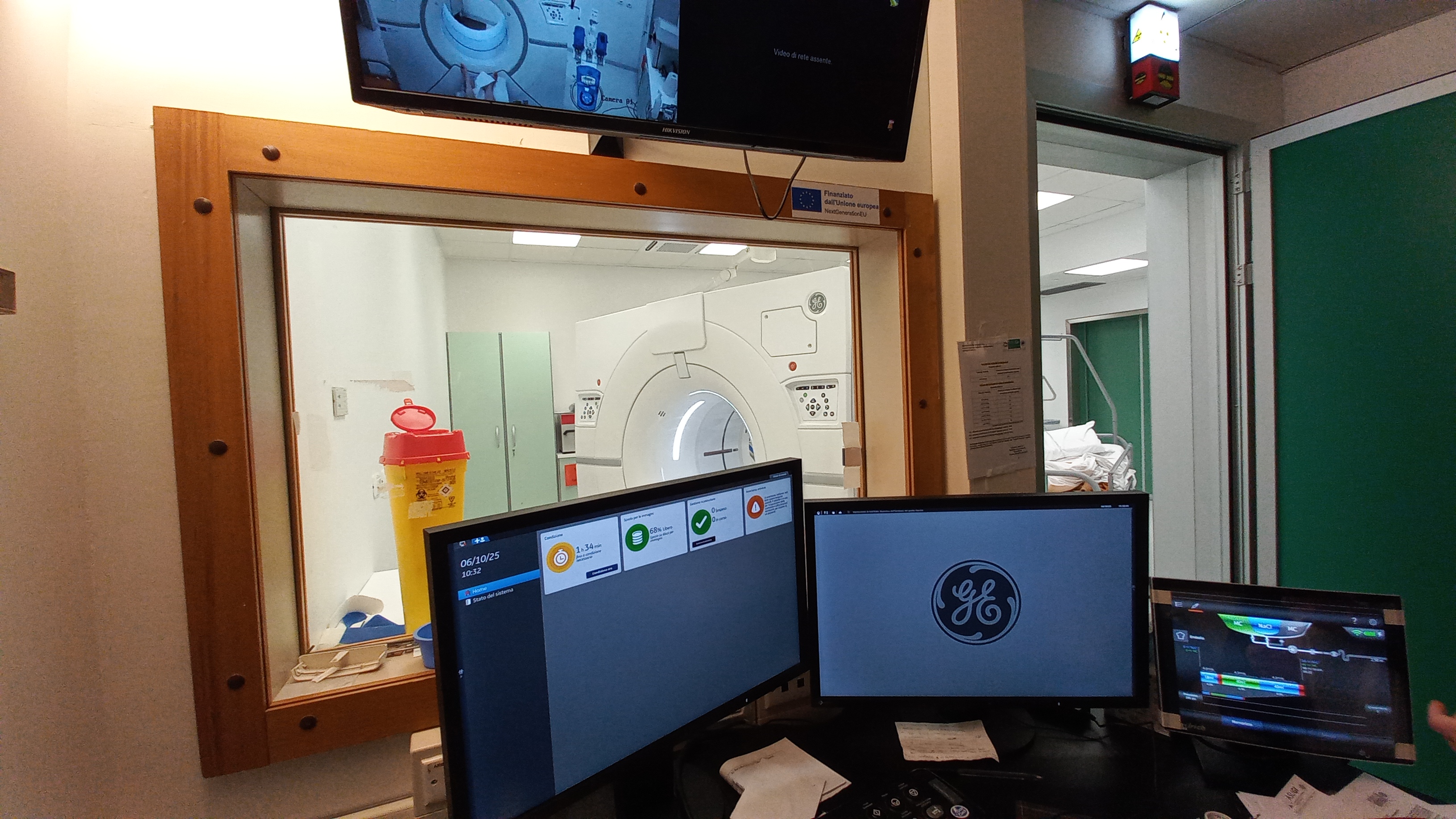Click the green disk storage icon
This screenshot has height=819, width=1456.
pyautogui.click(x=637, y=538)
